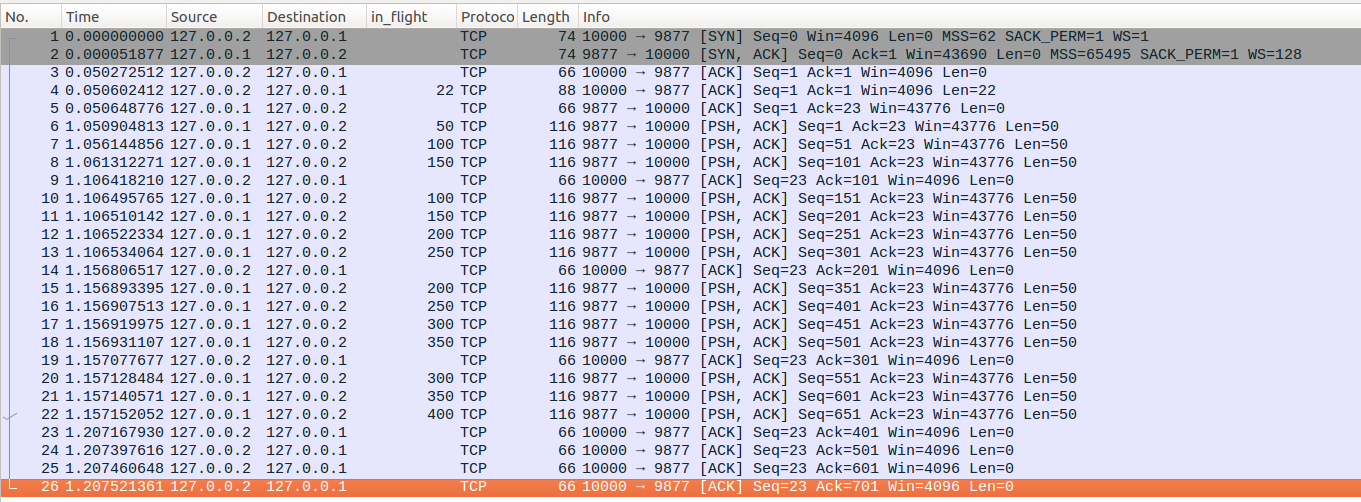
Task: Select packet 21 with Seq=601 Ack=23
Action: 680,397
